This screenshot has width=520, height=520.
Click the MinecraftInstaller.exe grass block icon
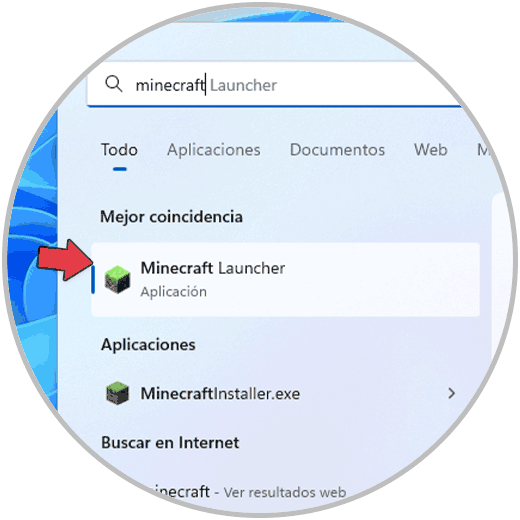click(x=117, y=393)
